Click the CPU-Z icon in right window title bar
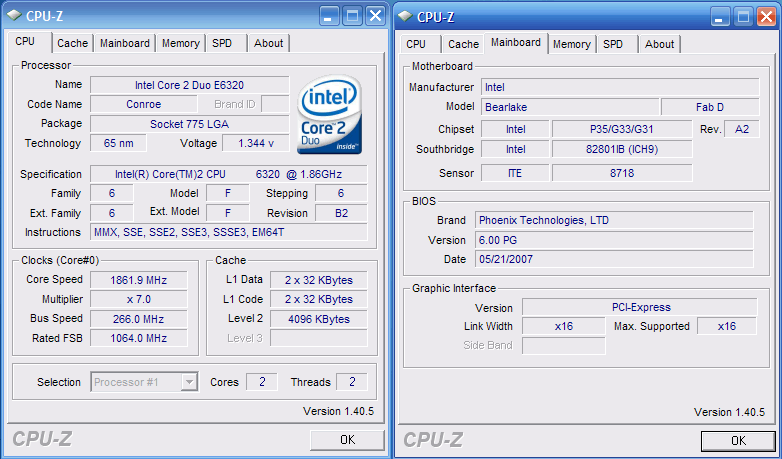This screenshot has height=459, width=782. 405,16
